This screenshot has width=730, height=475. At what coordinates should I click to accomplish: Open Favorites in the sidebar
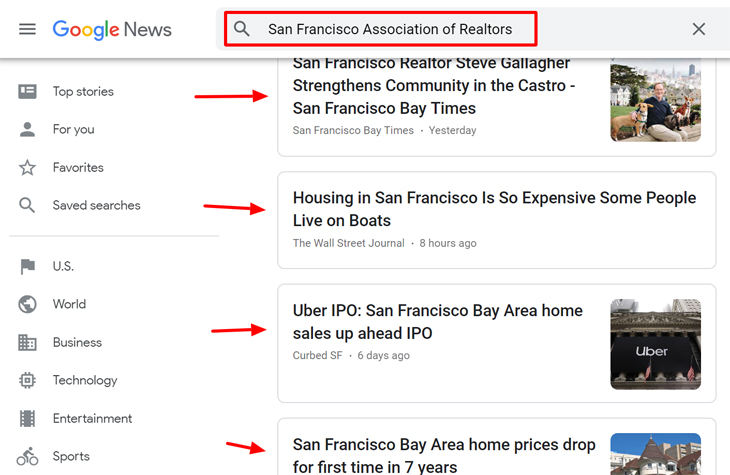coord(78,168)
